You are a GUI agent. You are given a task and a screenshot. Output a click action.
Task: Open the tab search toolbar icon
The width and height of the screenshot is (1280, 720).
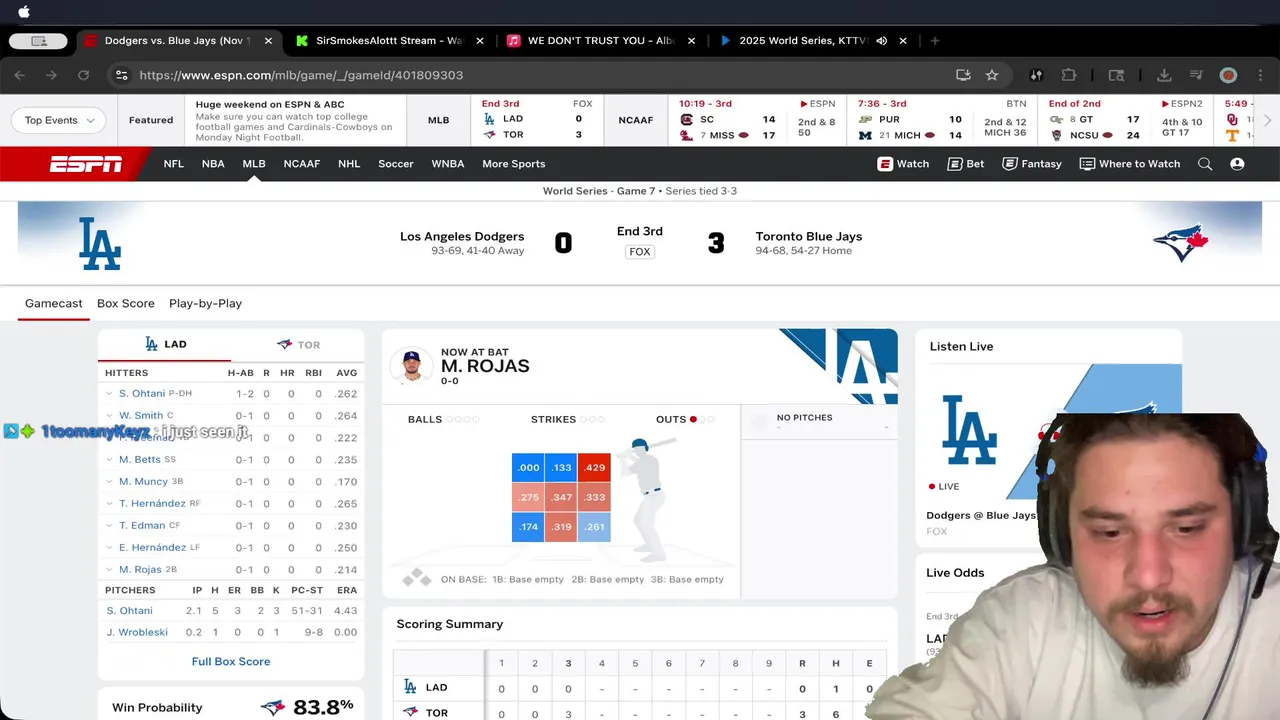(x=1116, y=75)
